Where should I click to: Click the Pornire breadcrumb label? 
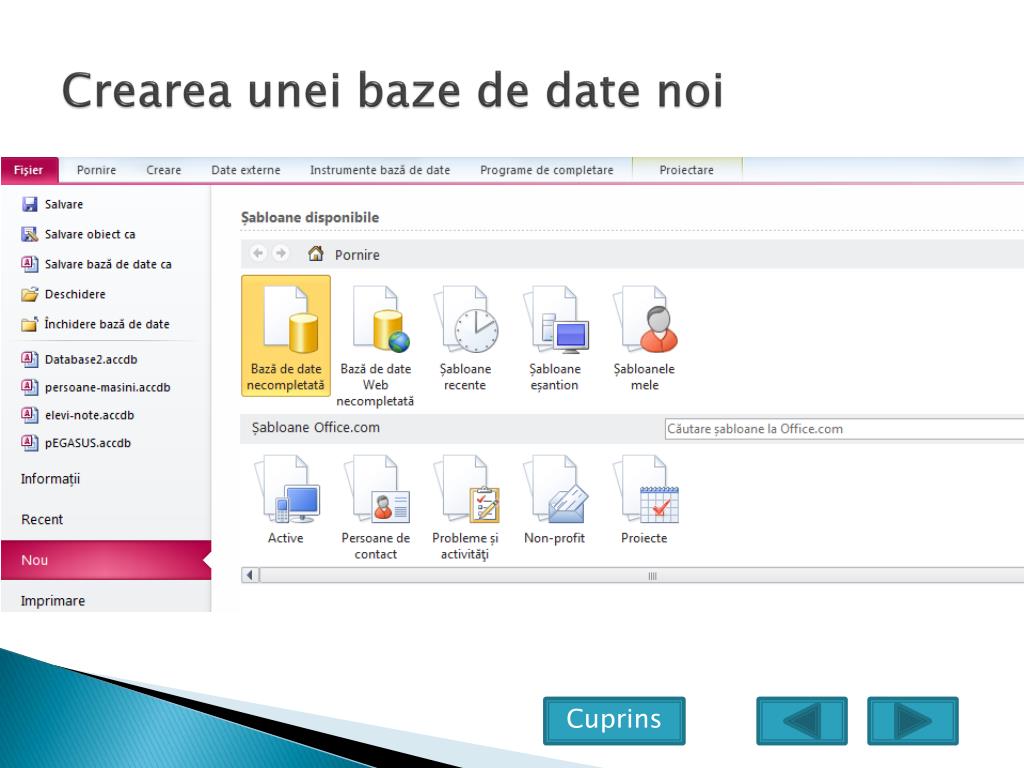(x=357, y=255)
